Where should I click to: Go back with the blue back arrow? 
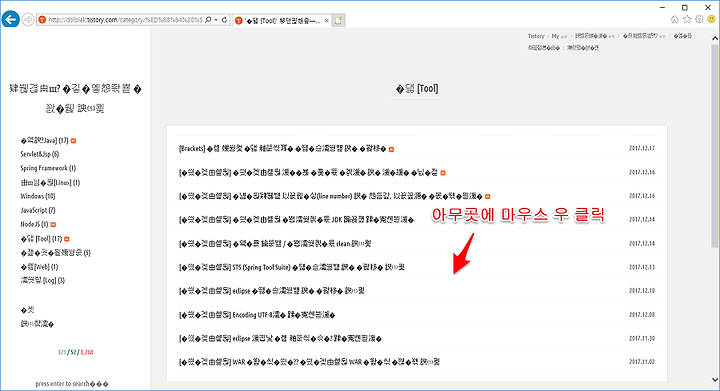click(11, 19)
